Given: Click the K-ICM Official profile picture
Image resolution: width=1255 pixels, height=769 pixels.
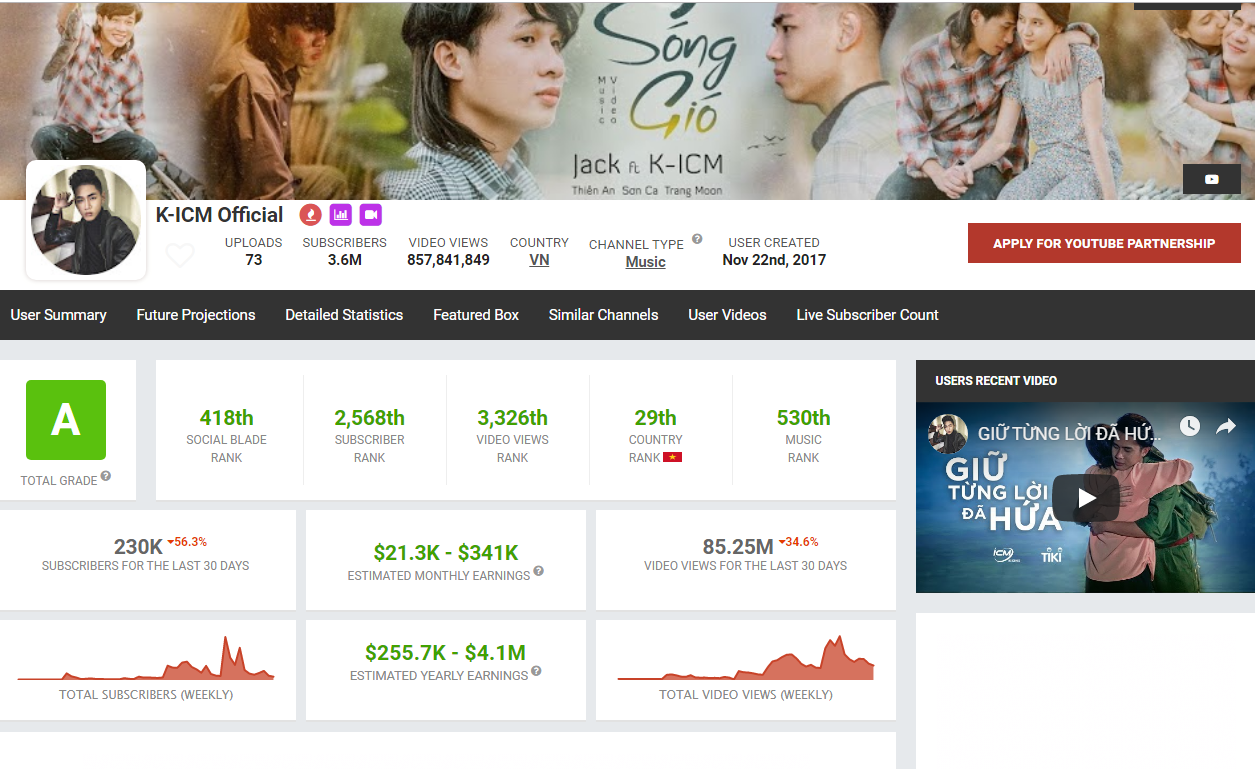Looking at the screenshot, I should click(86, 220).
